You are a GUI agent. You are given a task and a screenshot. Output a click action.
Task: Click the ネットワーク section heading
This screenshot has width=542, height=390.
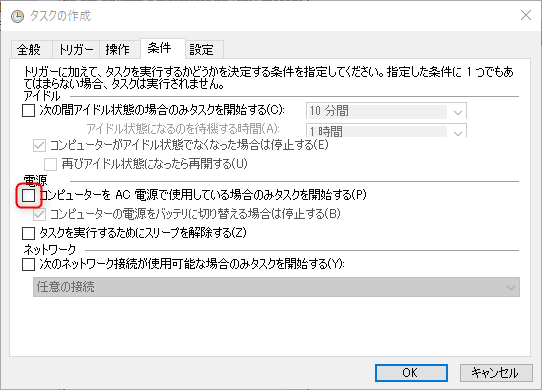pyautogui.click(x=50, y=249)
